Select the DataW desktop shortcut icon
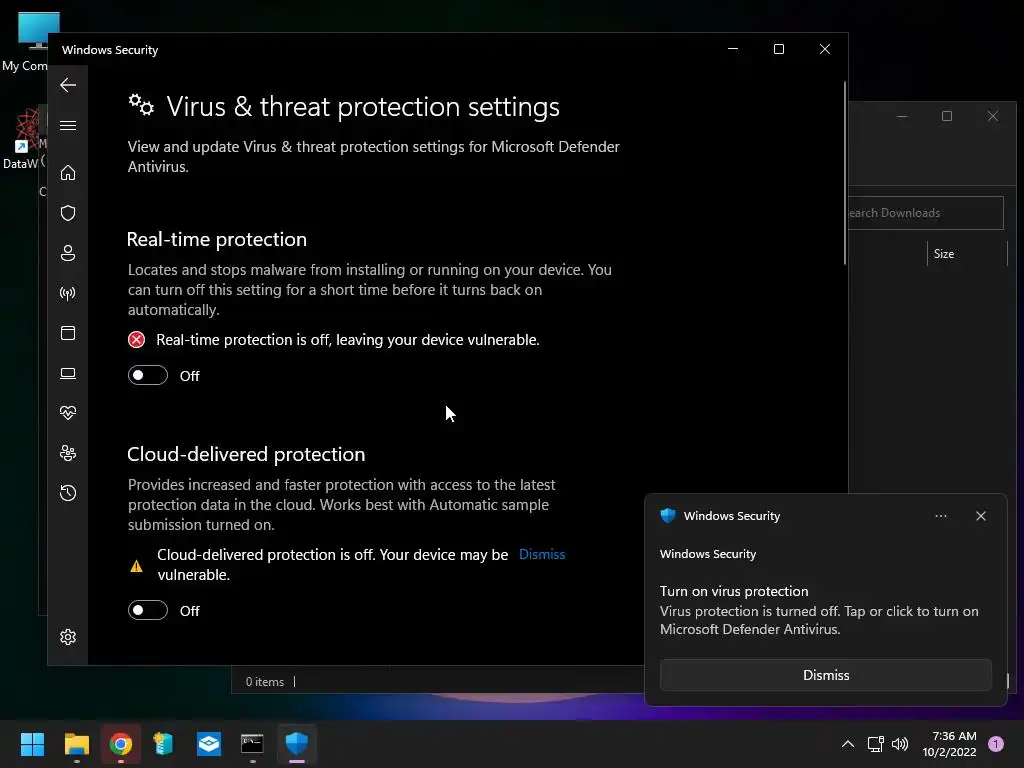Image resolution: width=1024 pixels, height=768 pixels. tap(23, 140)
